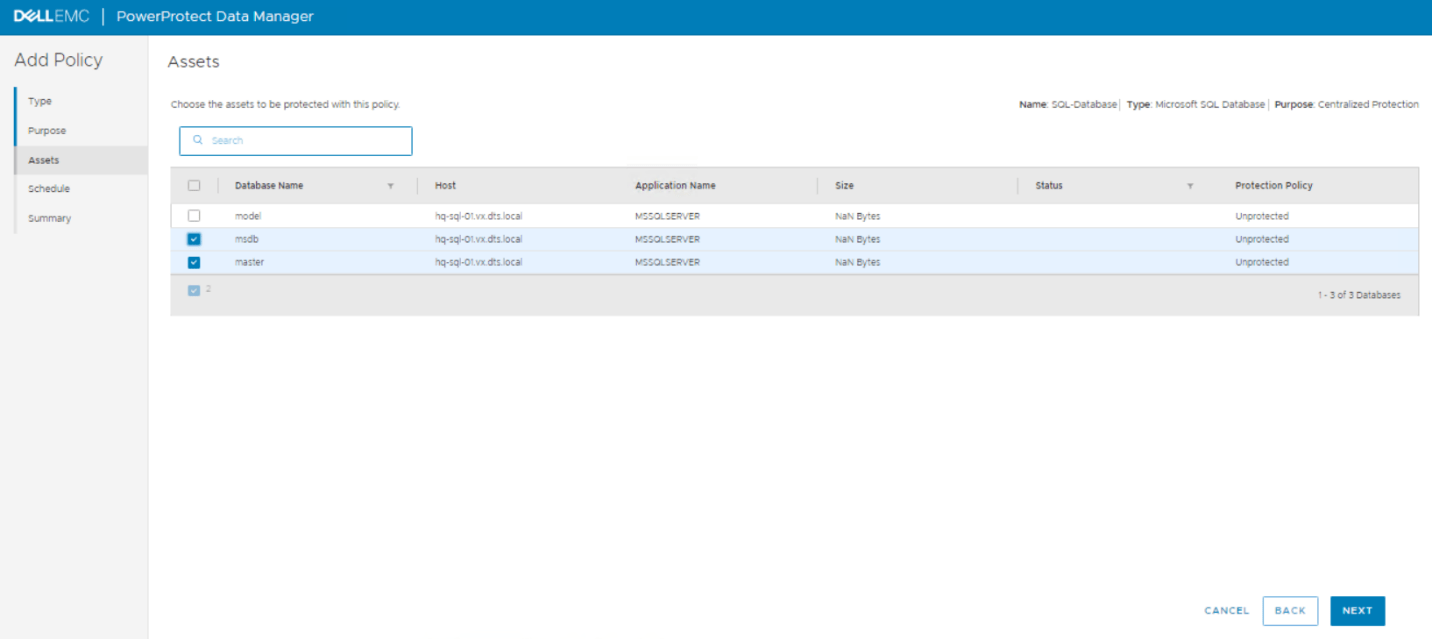Click NaN Bytes in the msdb row
Image resolution: width=1432 pixels, height=639 pixels.
tap(857, 239)
